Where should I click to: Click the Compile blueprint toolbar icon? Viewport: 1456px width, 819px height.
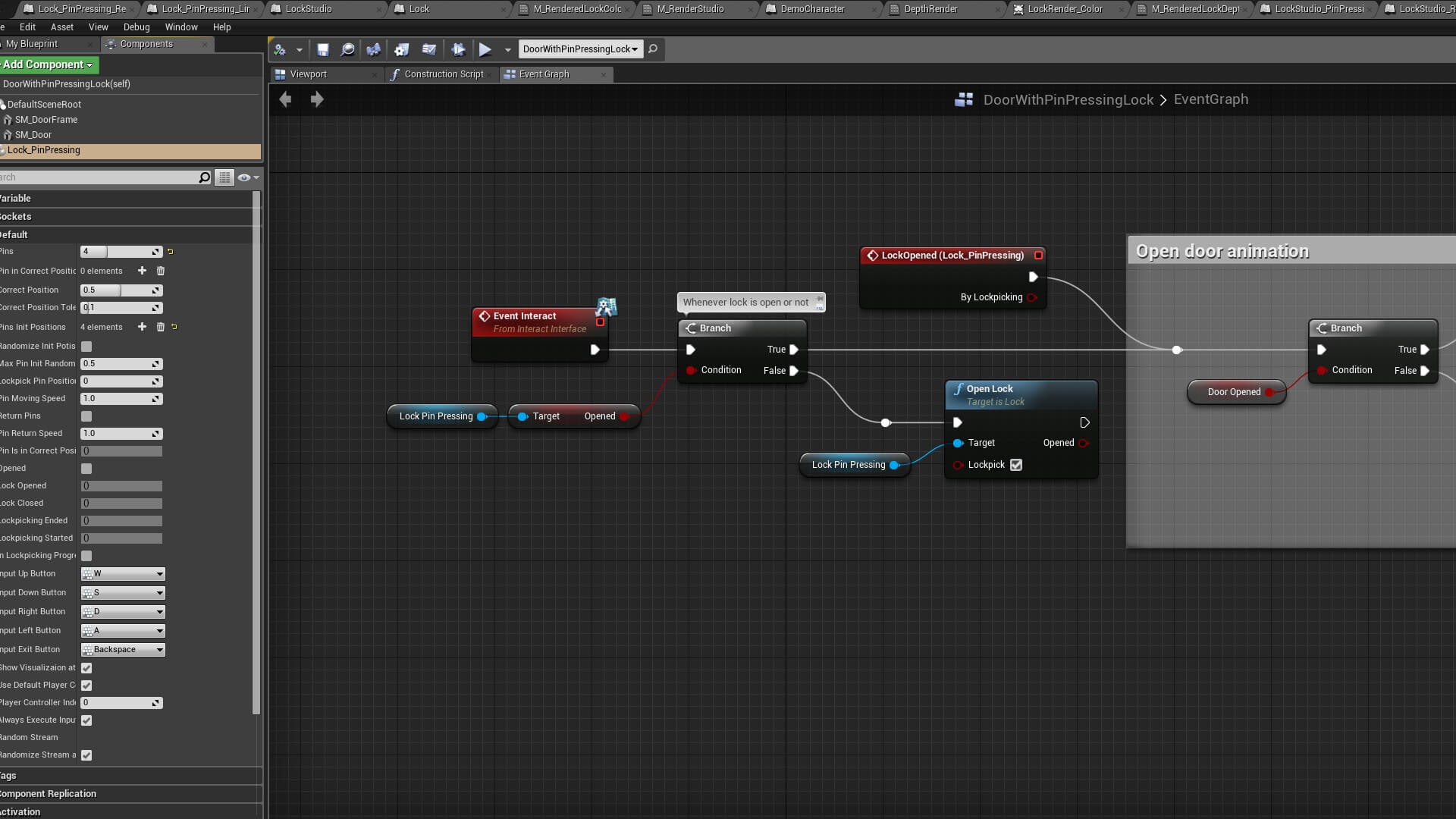[280, 49]
